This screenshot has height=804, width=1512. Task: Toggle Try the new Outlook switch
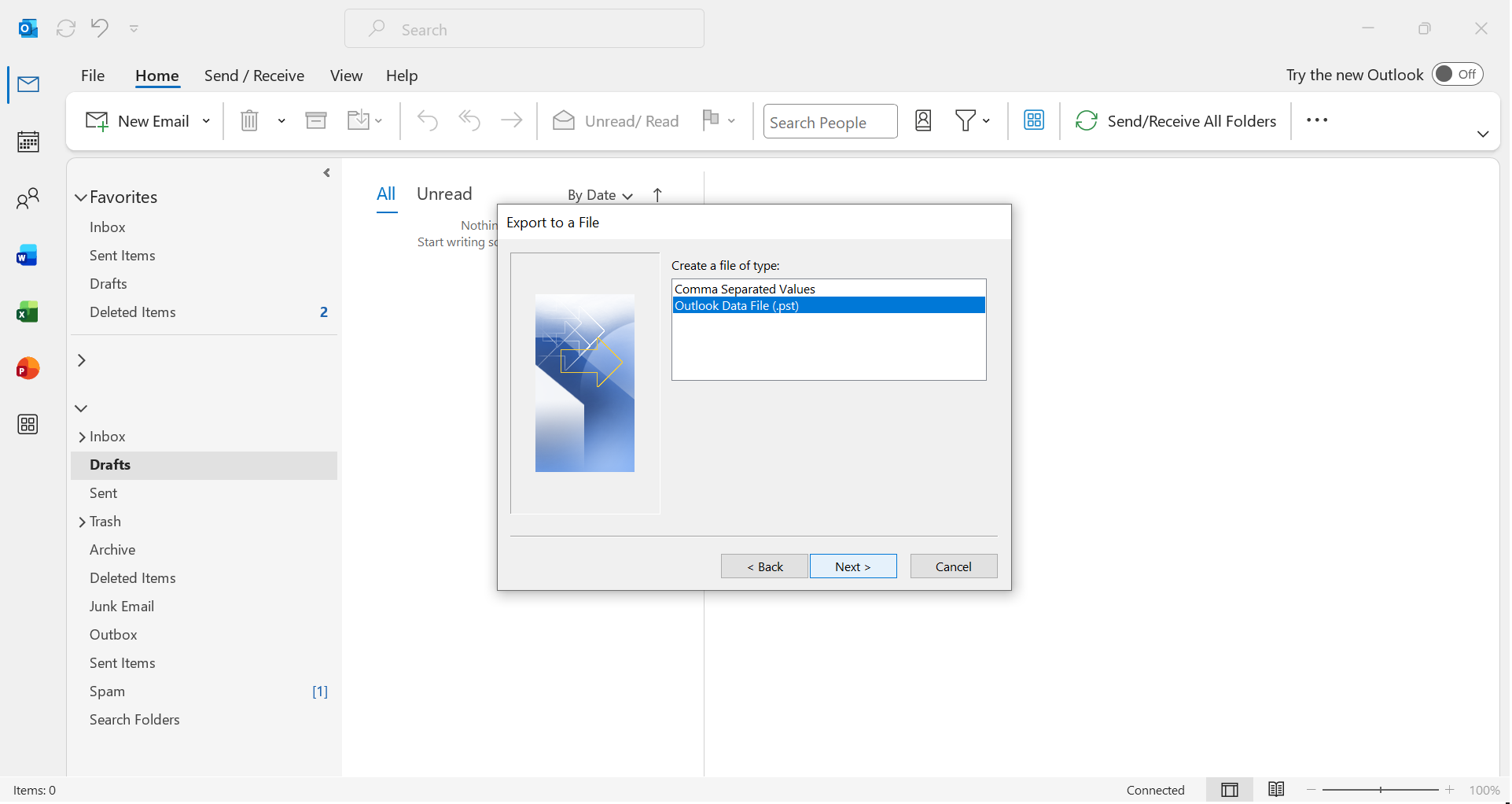pos(1457,75)
